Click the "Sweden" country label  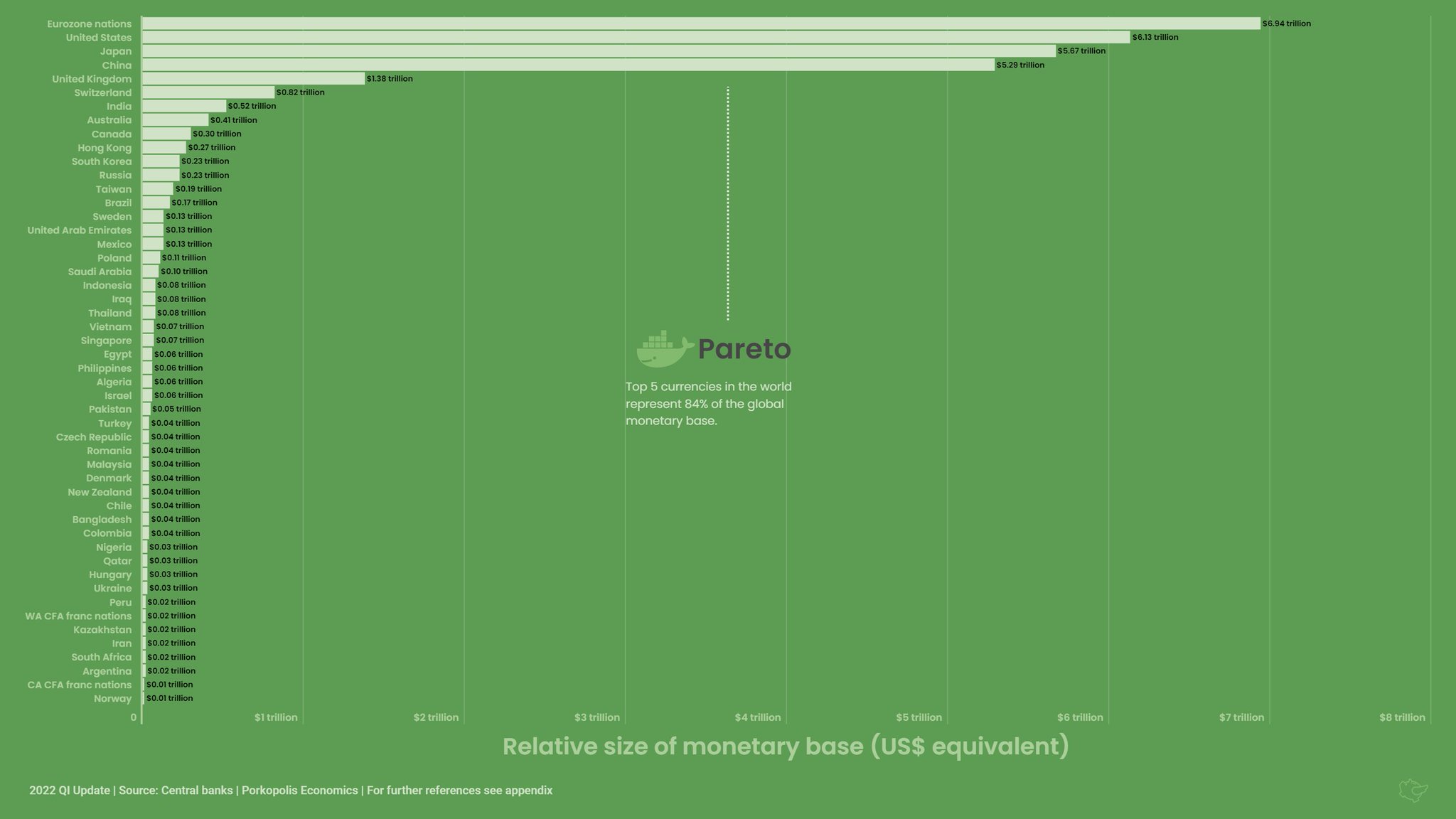coord(112,217)
